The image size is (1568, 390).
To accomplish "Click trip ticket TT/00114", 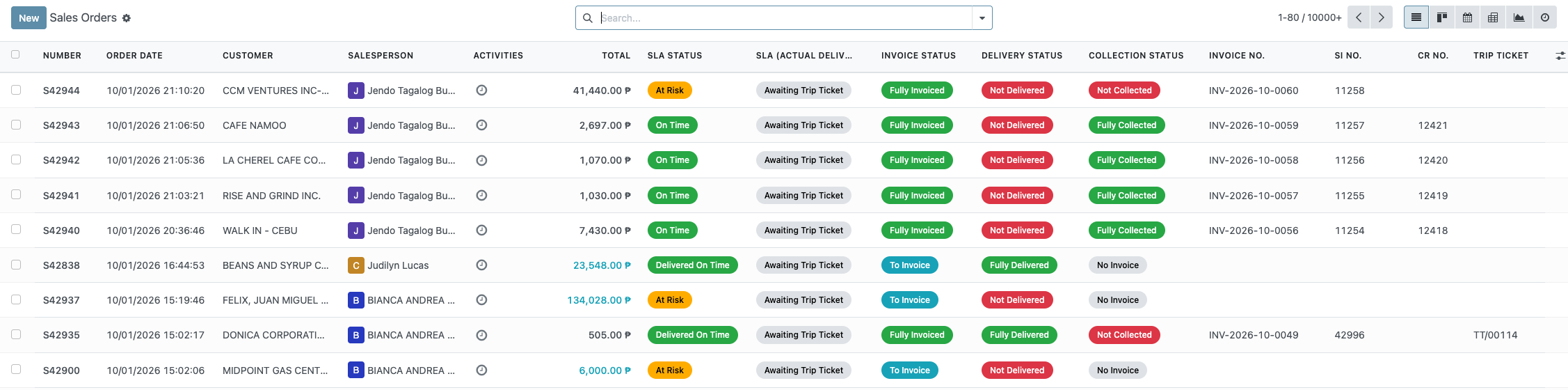I will 1496,335.
